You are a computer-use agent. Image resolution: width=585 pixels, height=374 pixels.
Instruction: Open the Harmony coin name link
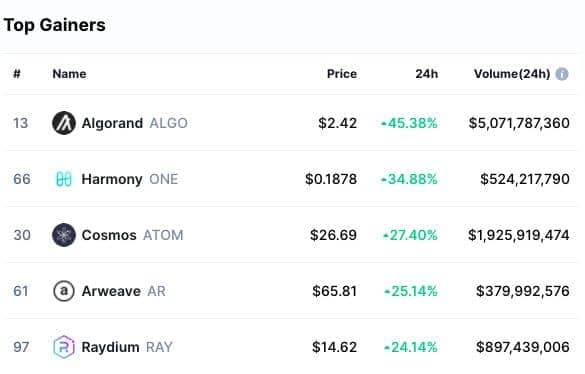[112, 179]
